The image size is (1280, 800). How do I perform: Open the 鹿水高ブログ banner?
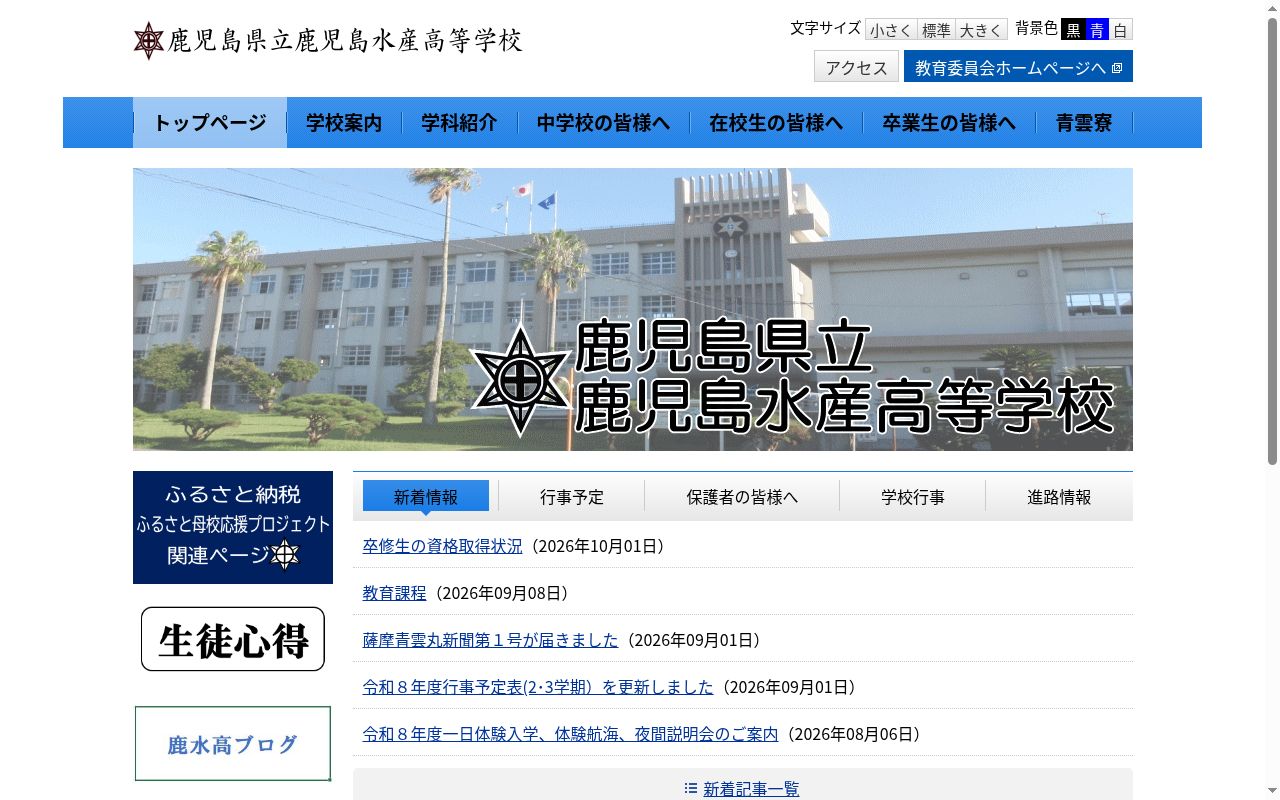click(x=233, y=744)
